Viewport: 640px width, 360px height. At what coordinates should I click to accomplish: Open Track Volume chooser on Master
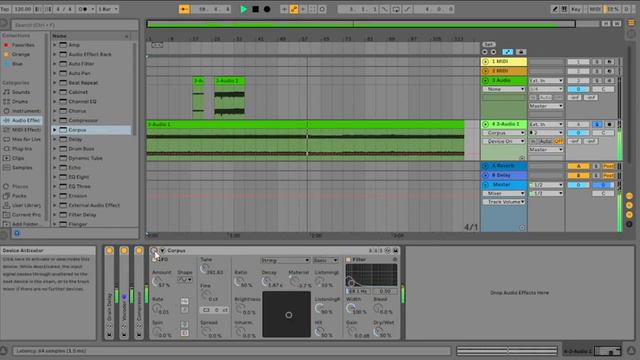coord(504,202)
